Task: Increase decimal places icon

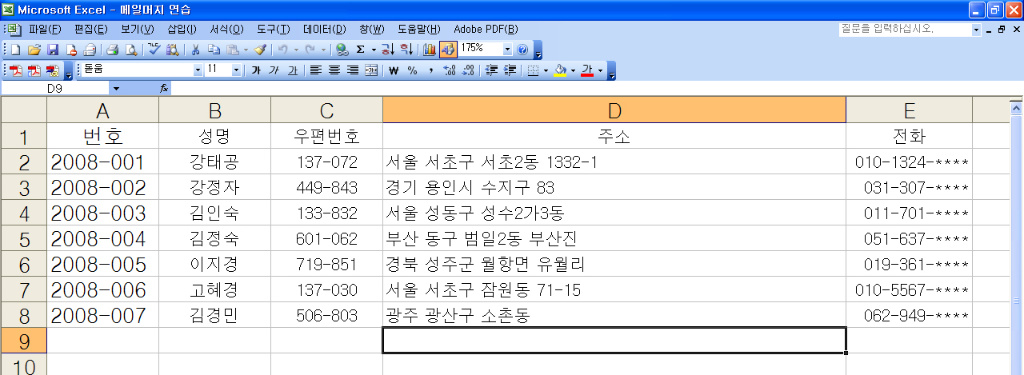Action: 449,71
